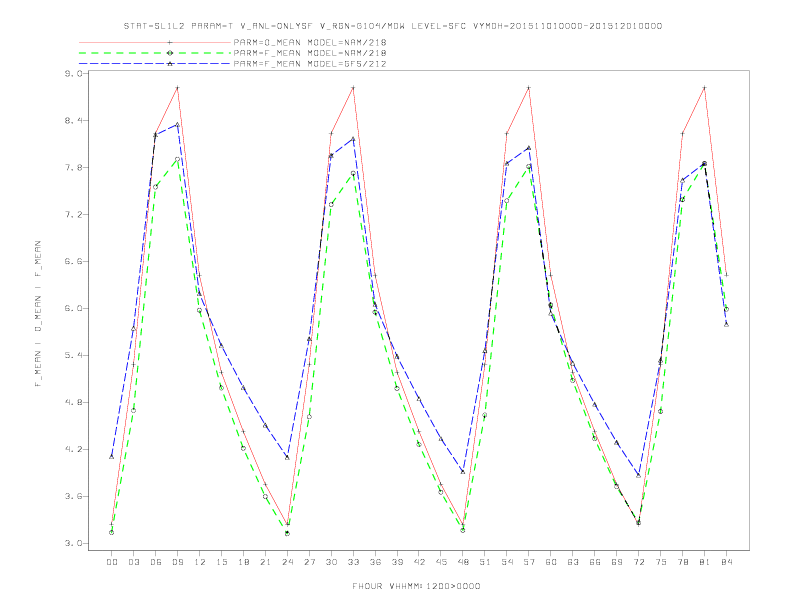Click the x-axis tick label 72
The image size is (792, 612).
pyautogui.click(x=639, y=562)
